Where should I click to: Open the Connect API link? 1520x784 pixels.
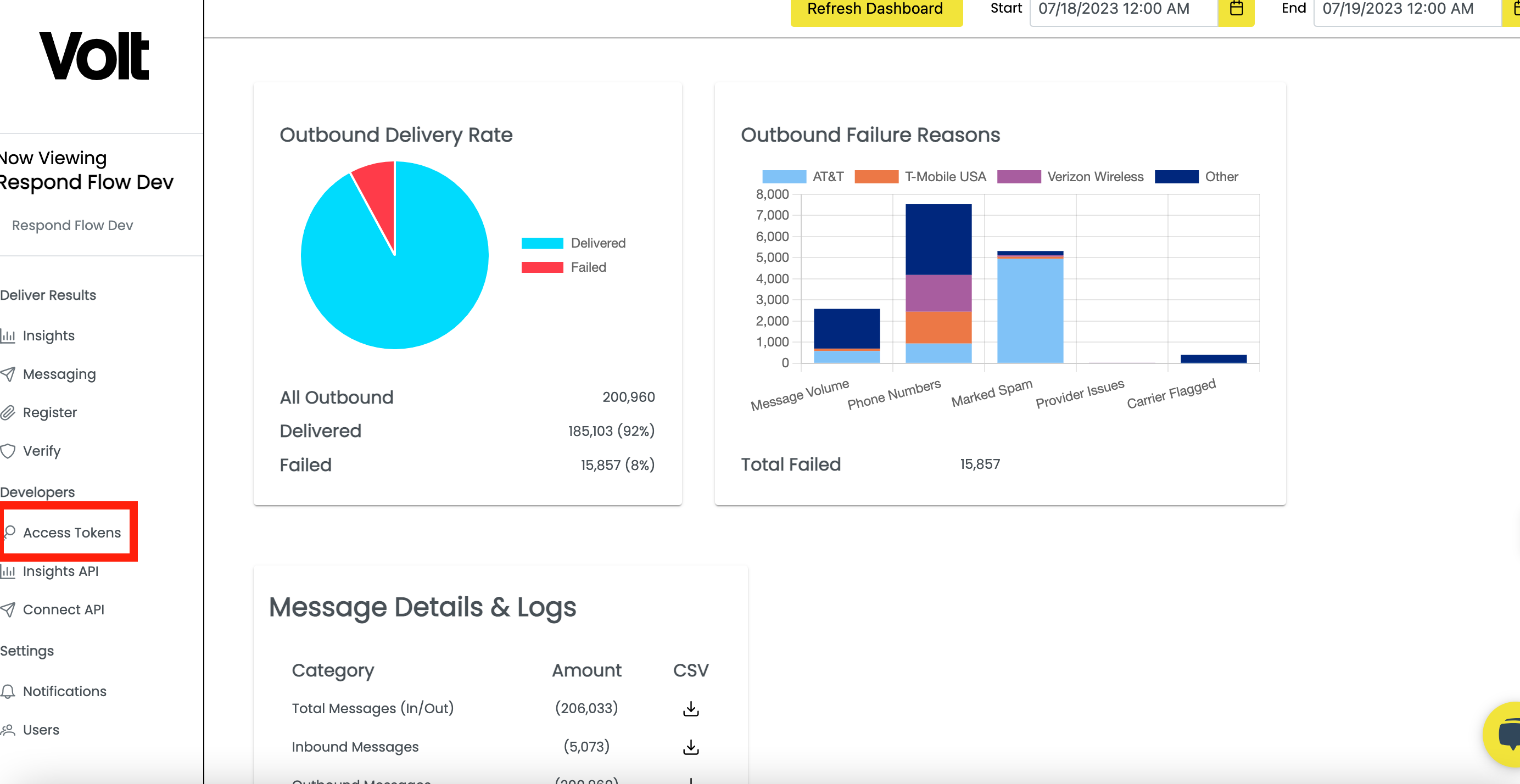tap(63, 609)
